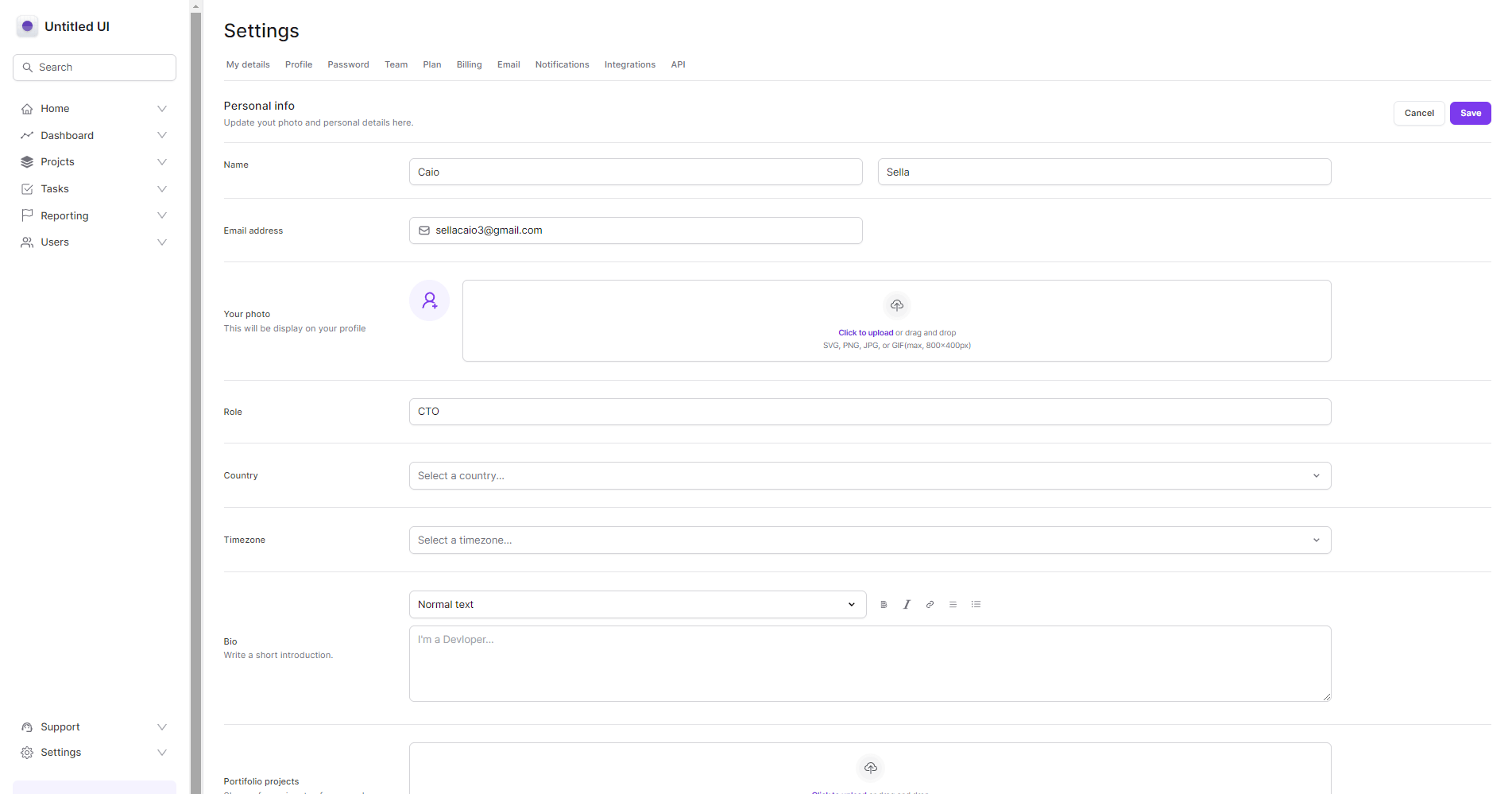This screenshot has width=1512, height=794.
Task: Switch to the Notifications tab
Action: coord(562,64)
